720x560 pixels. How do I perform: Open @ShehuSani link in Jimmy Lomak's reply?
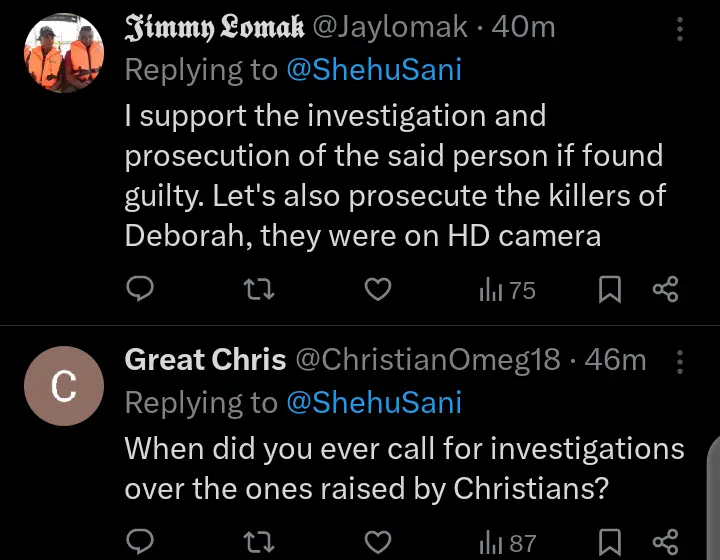point(373,69)
